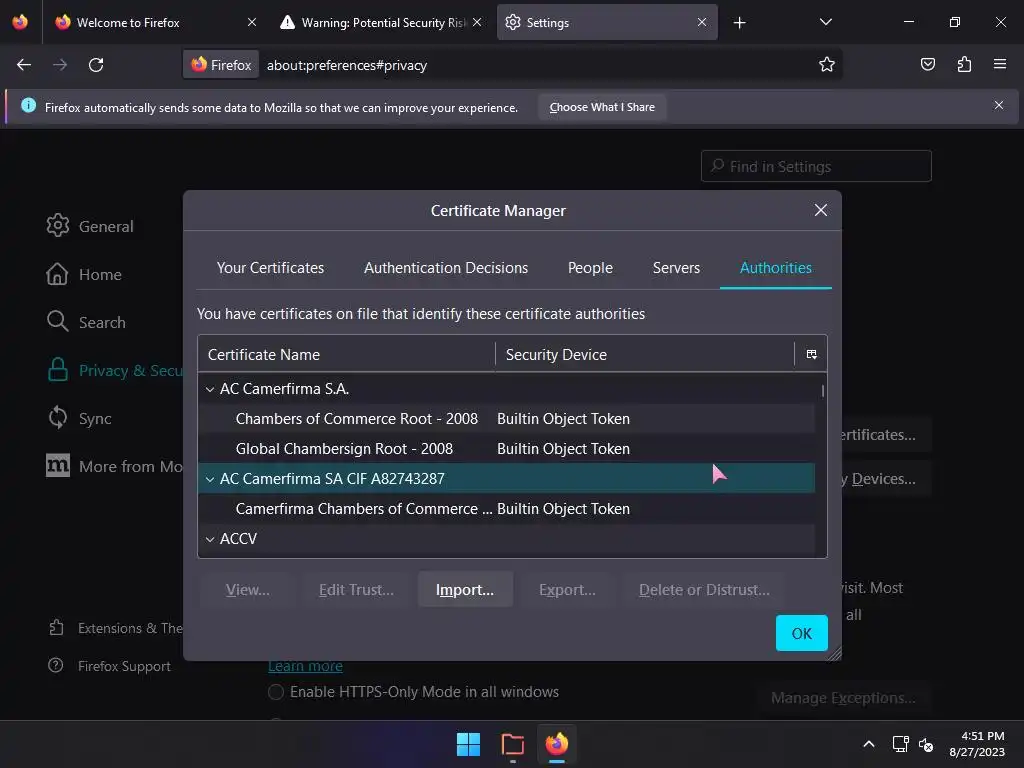Open the Save to Pocket icon
Screen dimensions: 1024x768
pos(927,64)
